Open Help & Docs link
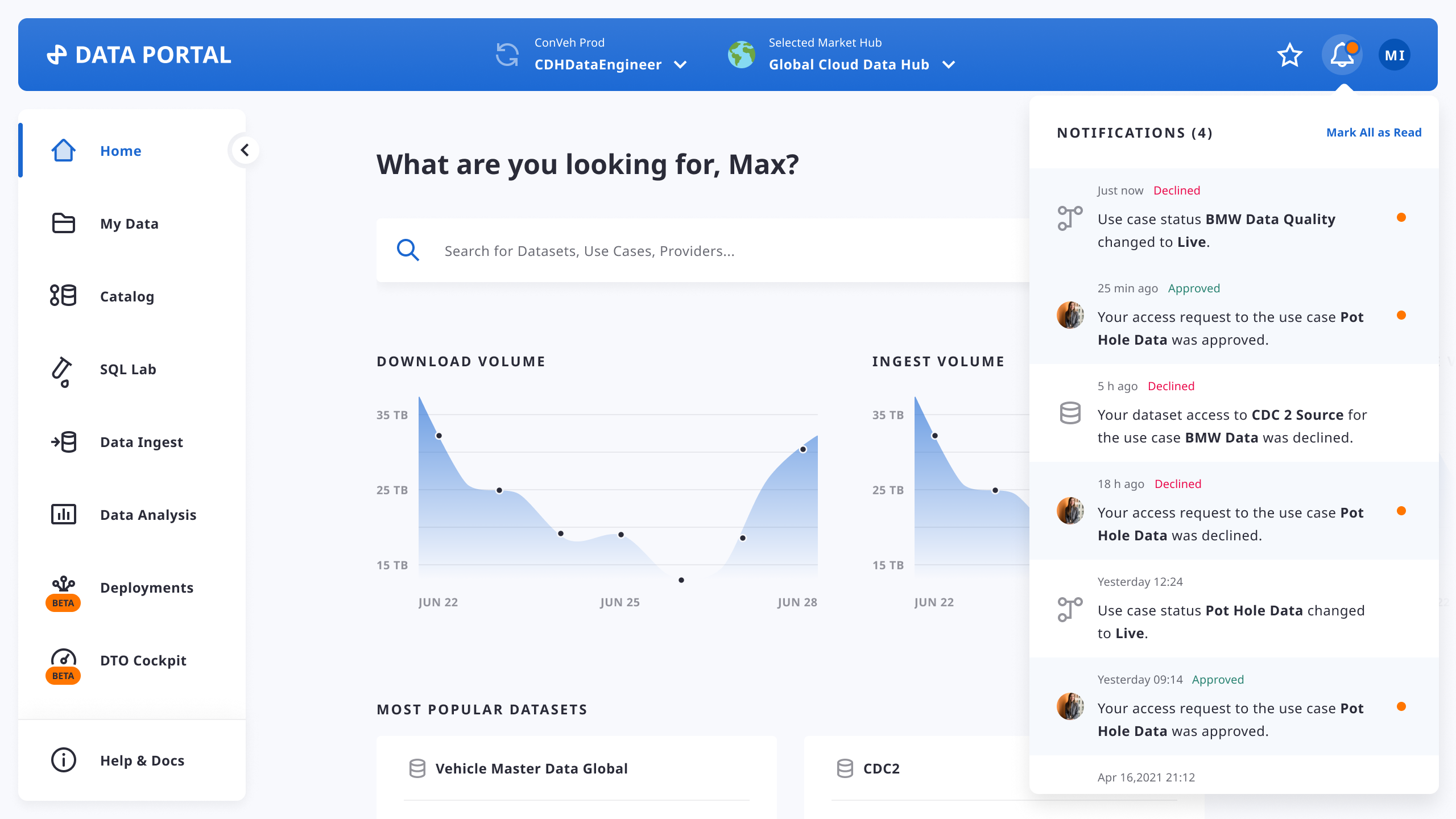The image size is (1456, 819). [x=142, y=760]
